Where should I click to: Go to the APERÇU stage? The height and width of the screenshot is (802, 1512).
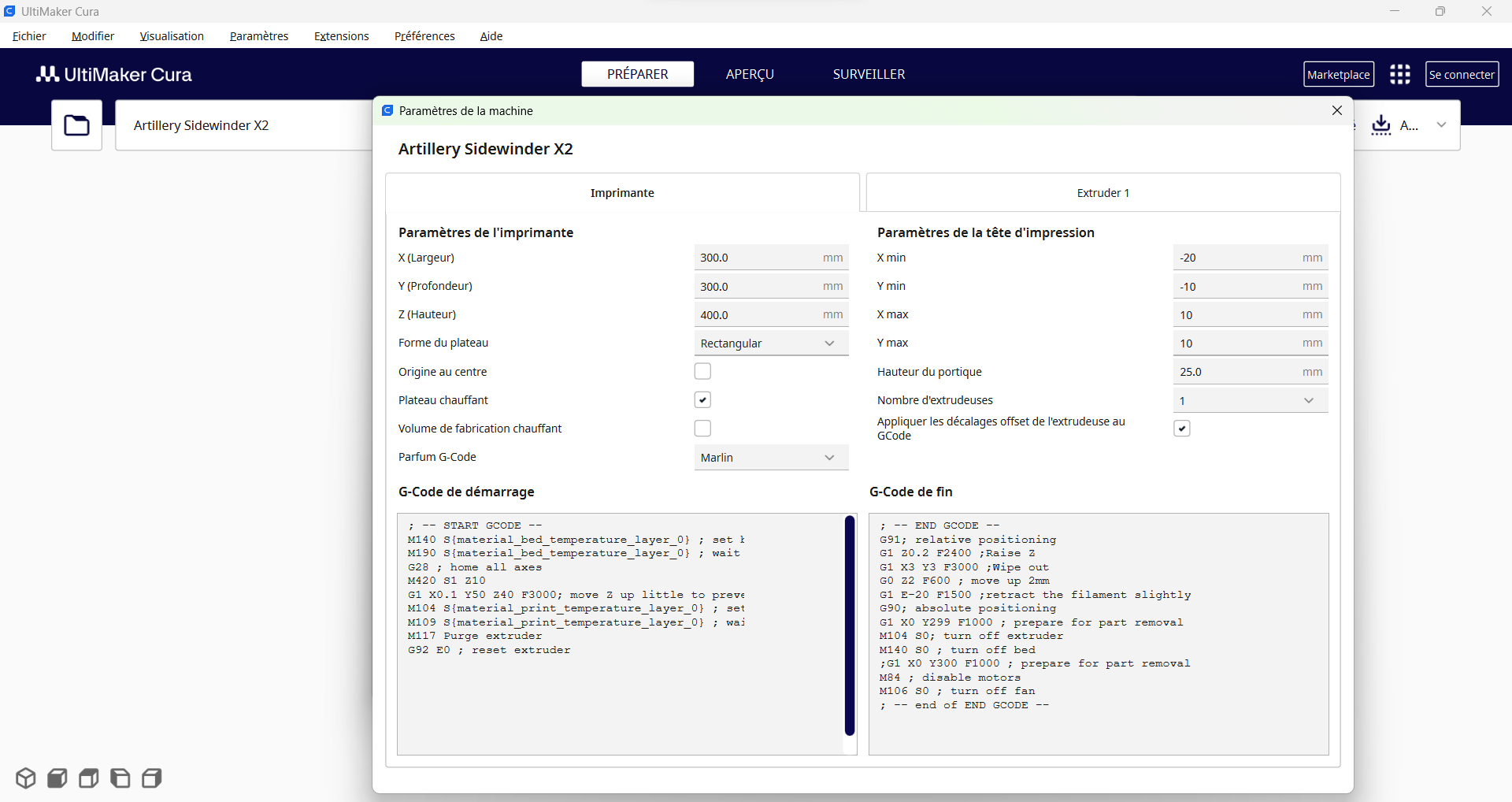tap(750, 74)
